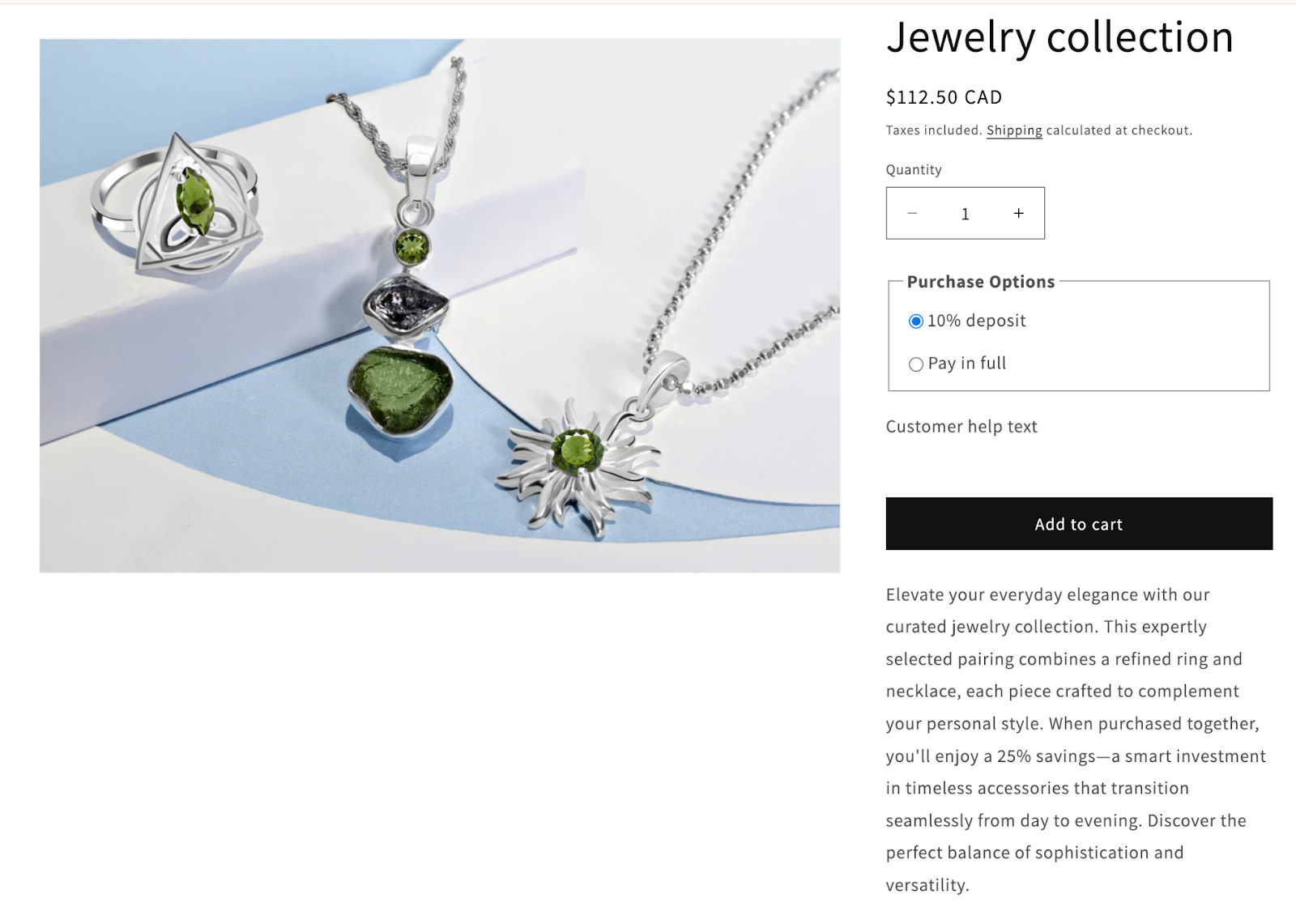Click the $112.50 CAD price

[x=944, y=97]
